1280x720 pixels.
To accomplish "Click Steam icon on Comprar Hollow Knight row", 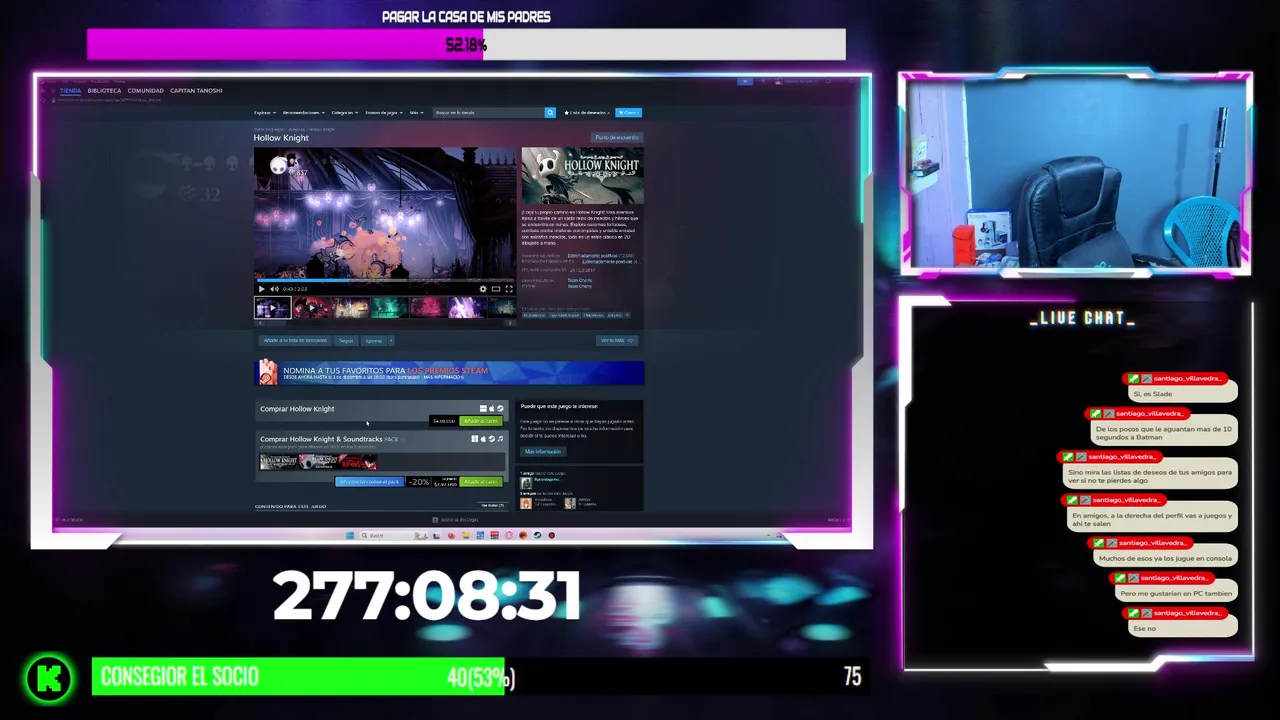I will [500, 408].
